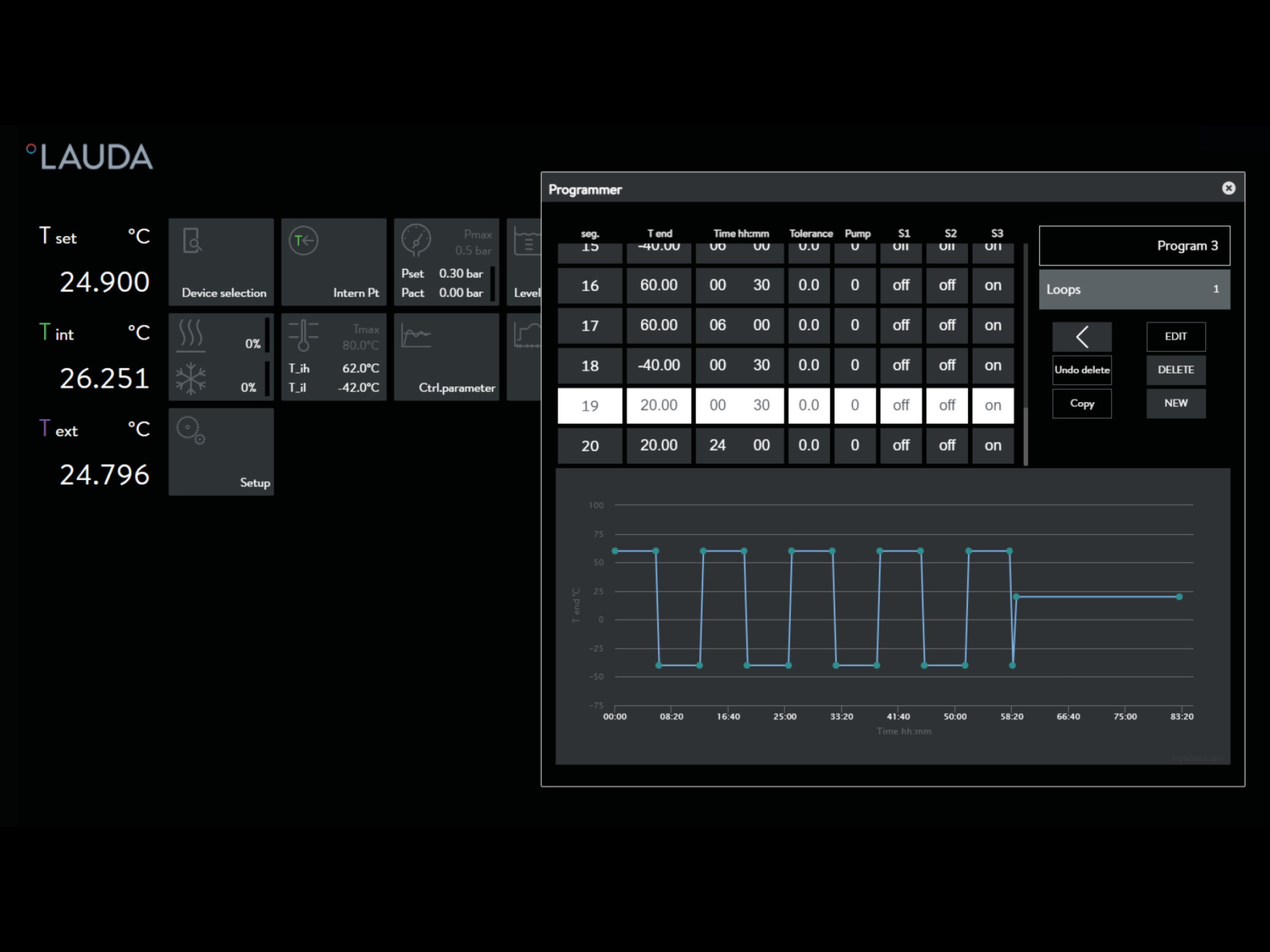This screenshot has height=952, width=1270.
Task: Select segment 18 row number
Action: tap(589, 366)
